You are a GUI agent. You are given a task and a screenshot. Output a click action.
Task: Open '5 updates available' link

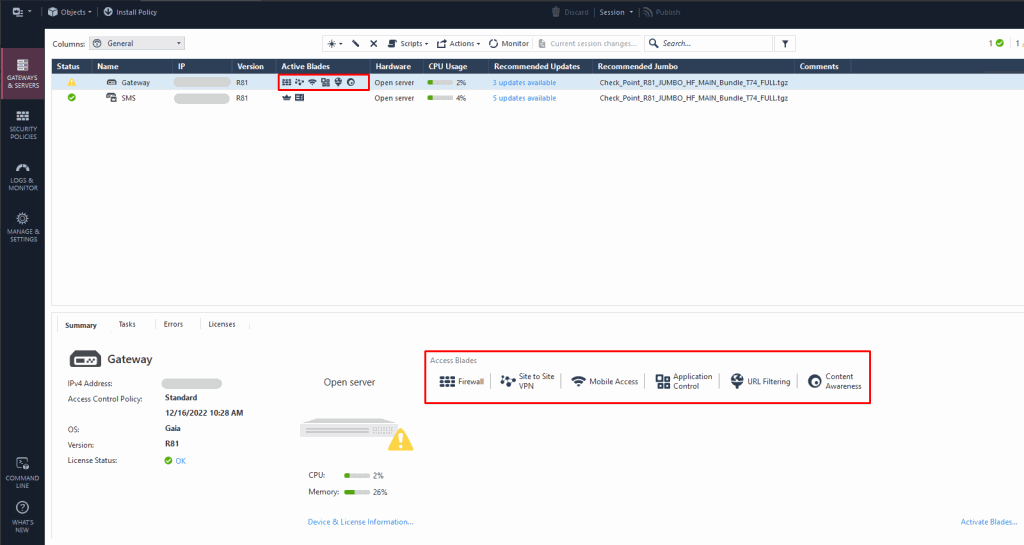pyautogui.click(x=524, y=98)
